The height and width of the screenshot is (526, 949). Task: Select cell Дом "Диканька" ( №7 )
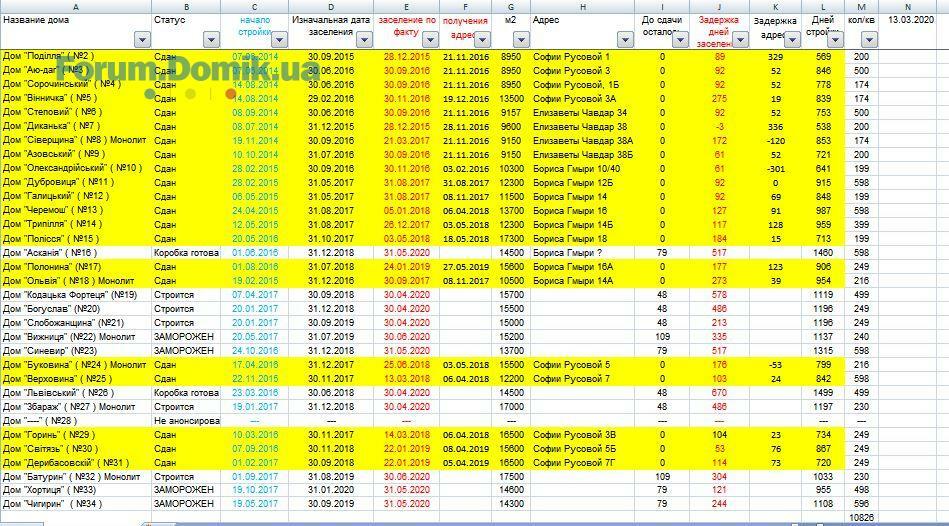tap(76, 126)
